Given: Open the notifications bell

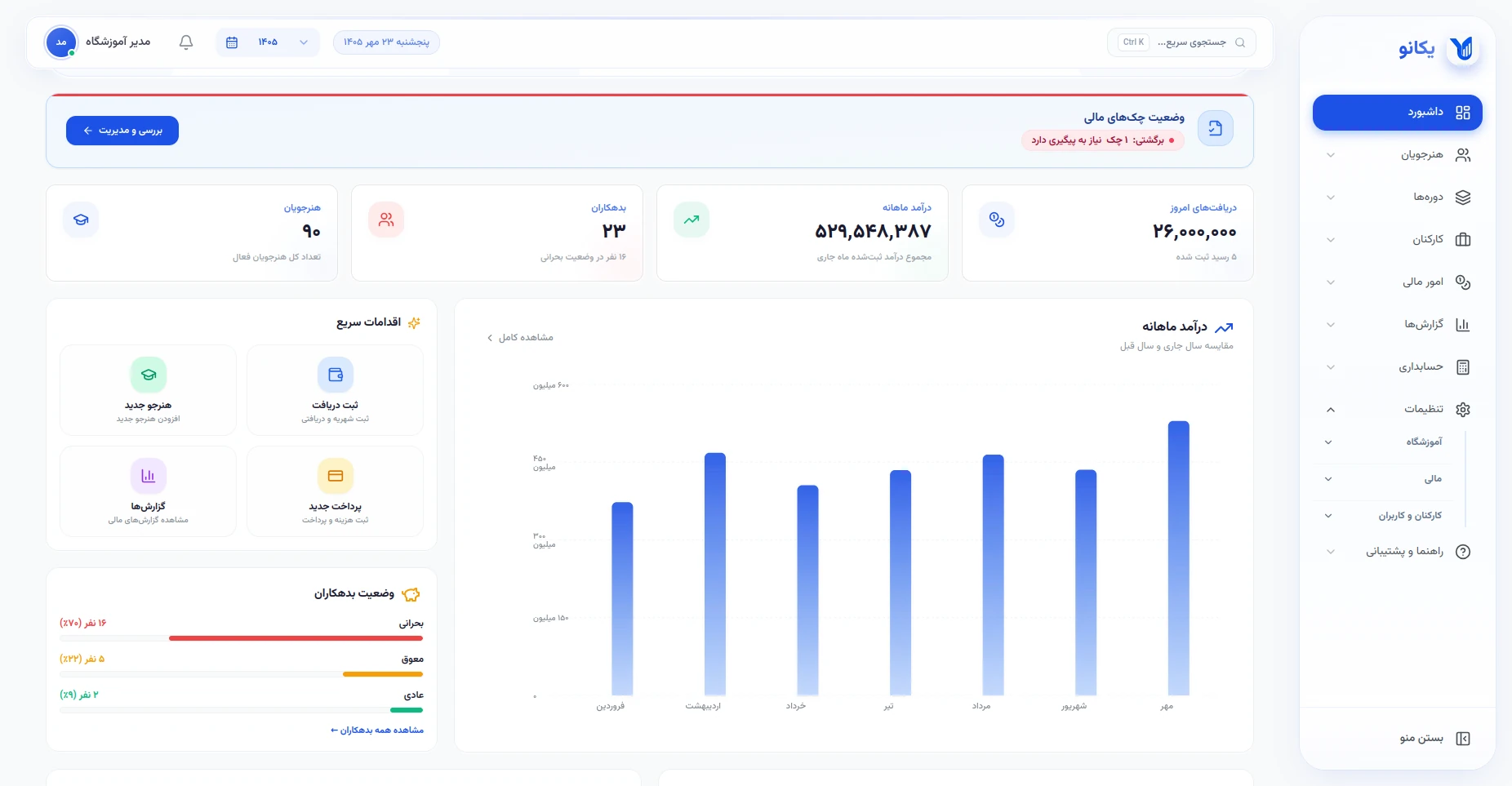Looking at the screenshot, I should coord(186,42).
